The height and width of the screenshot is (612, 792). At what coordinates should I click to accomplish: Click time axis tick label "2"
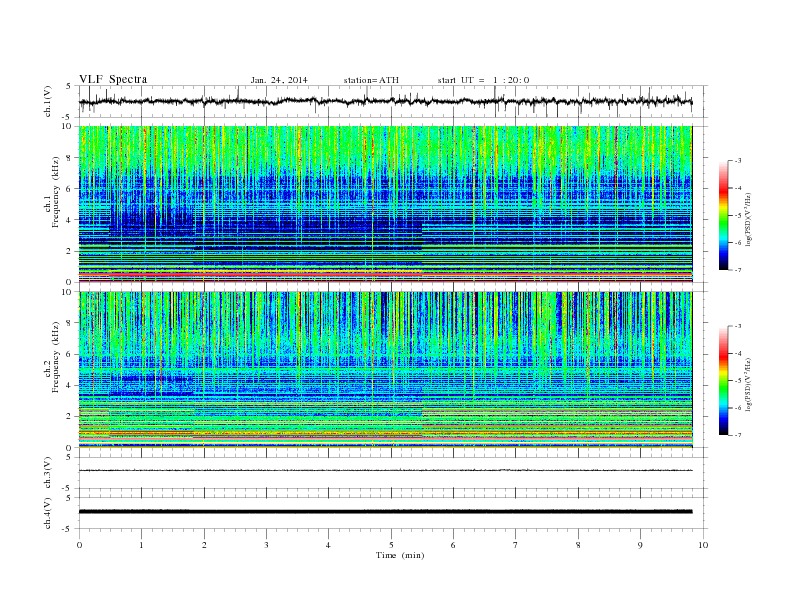[204, 545]
